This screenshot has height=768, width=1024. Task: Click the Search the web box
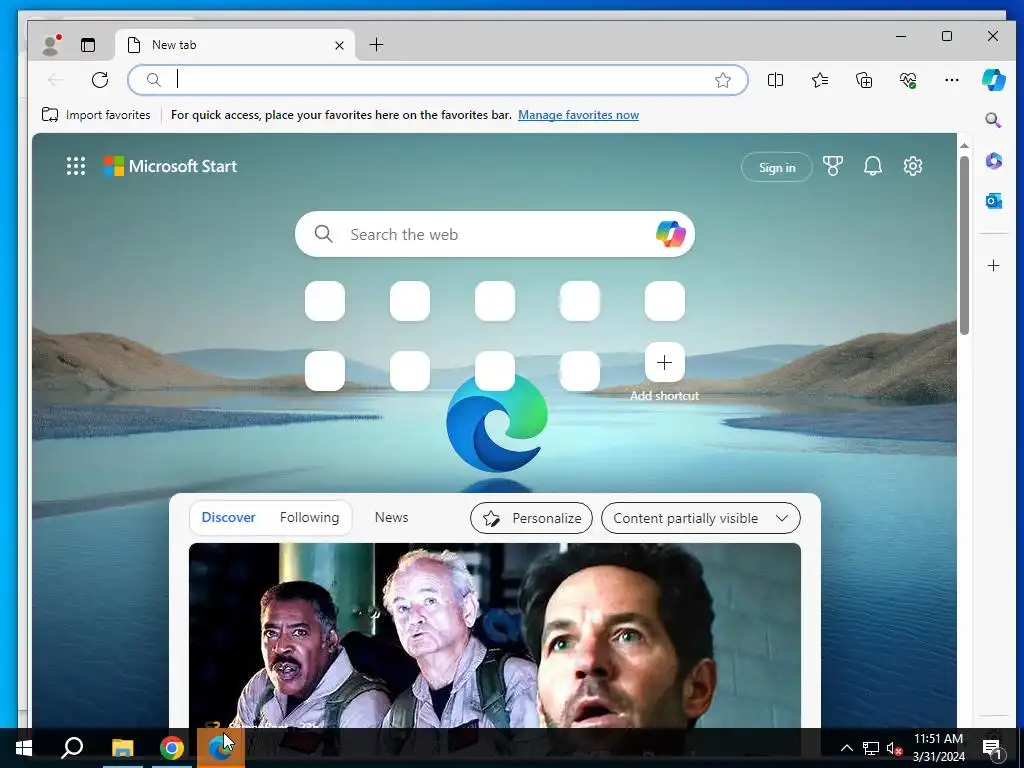[494, 234]
